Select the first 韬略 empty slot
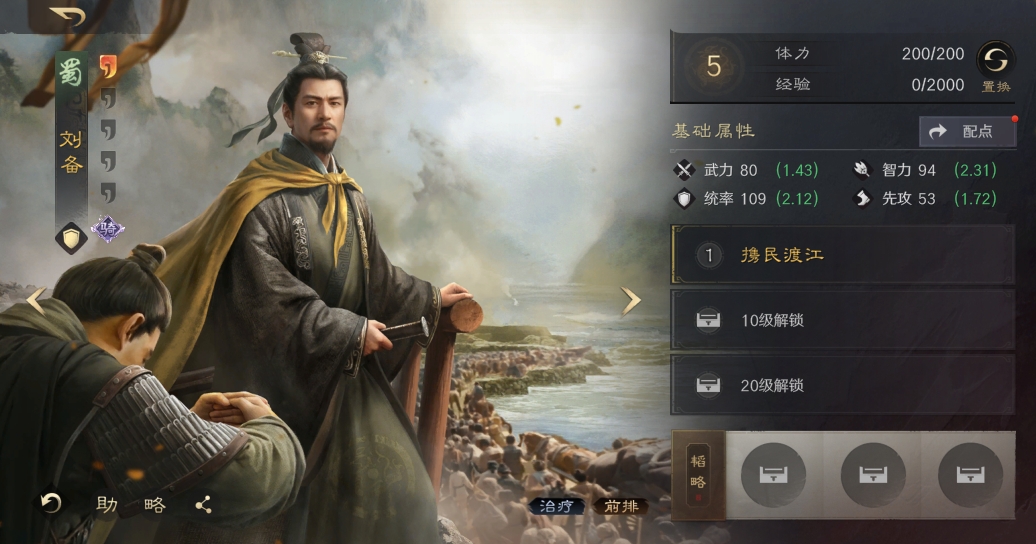 [774, 475]
